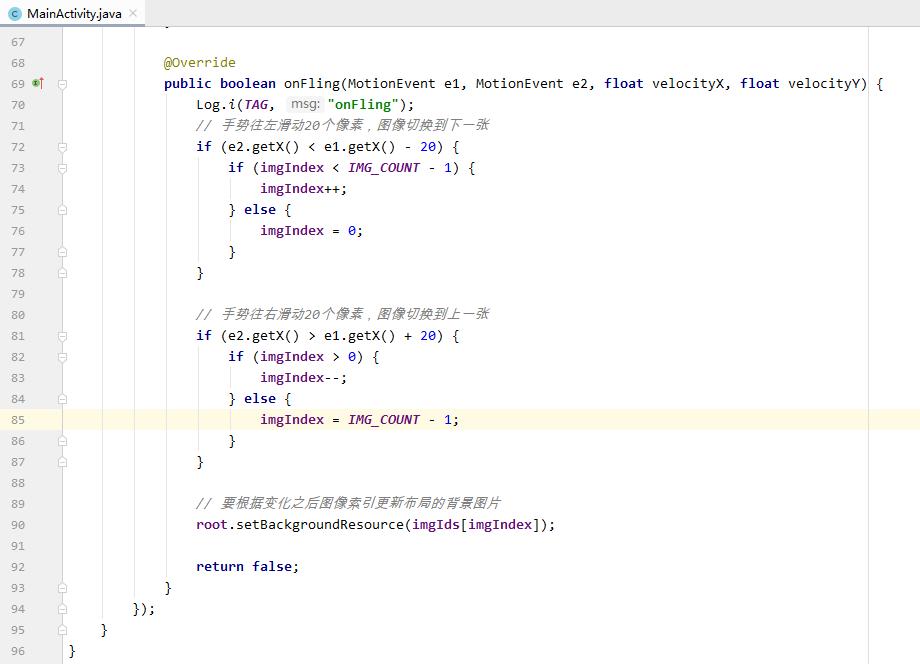Switch to the MainActivity.java tab

pyautogui.click(x=74, y=13)
